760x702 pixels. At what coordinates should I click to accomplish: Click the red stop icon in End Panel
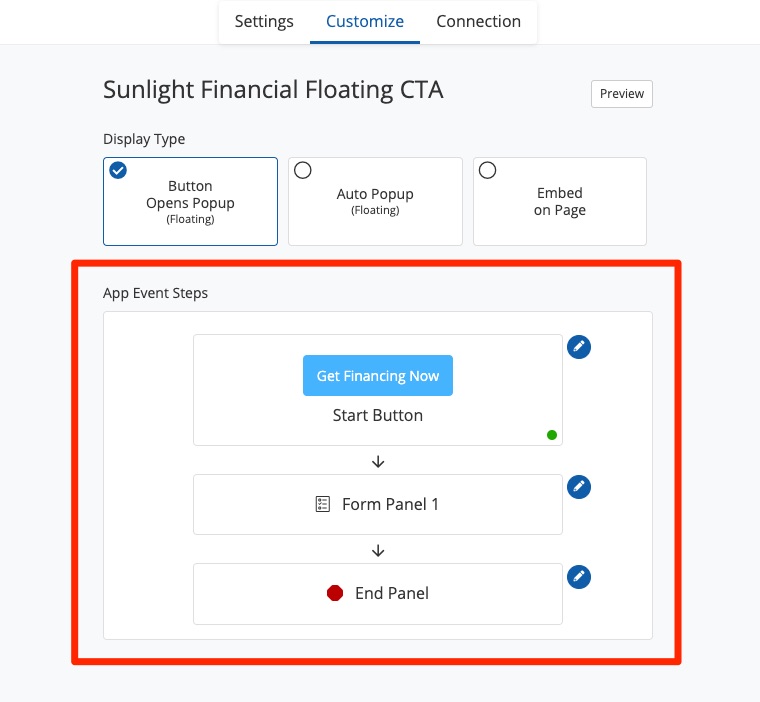(x=335, y=593)
